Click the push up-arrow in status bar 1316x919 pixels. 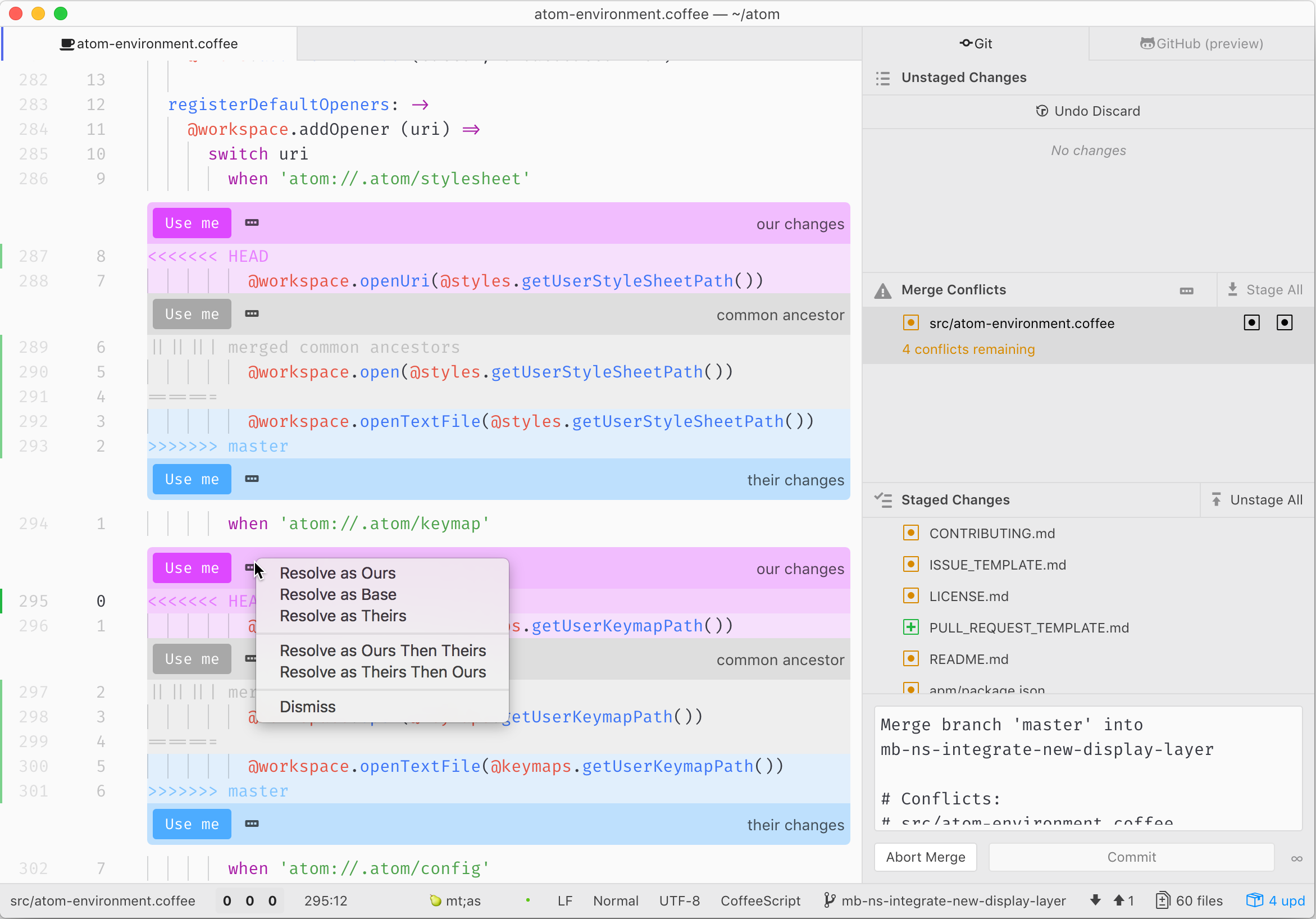point(1118,900)
